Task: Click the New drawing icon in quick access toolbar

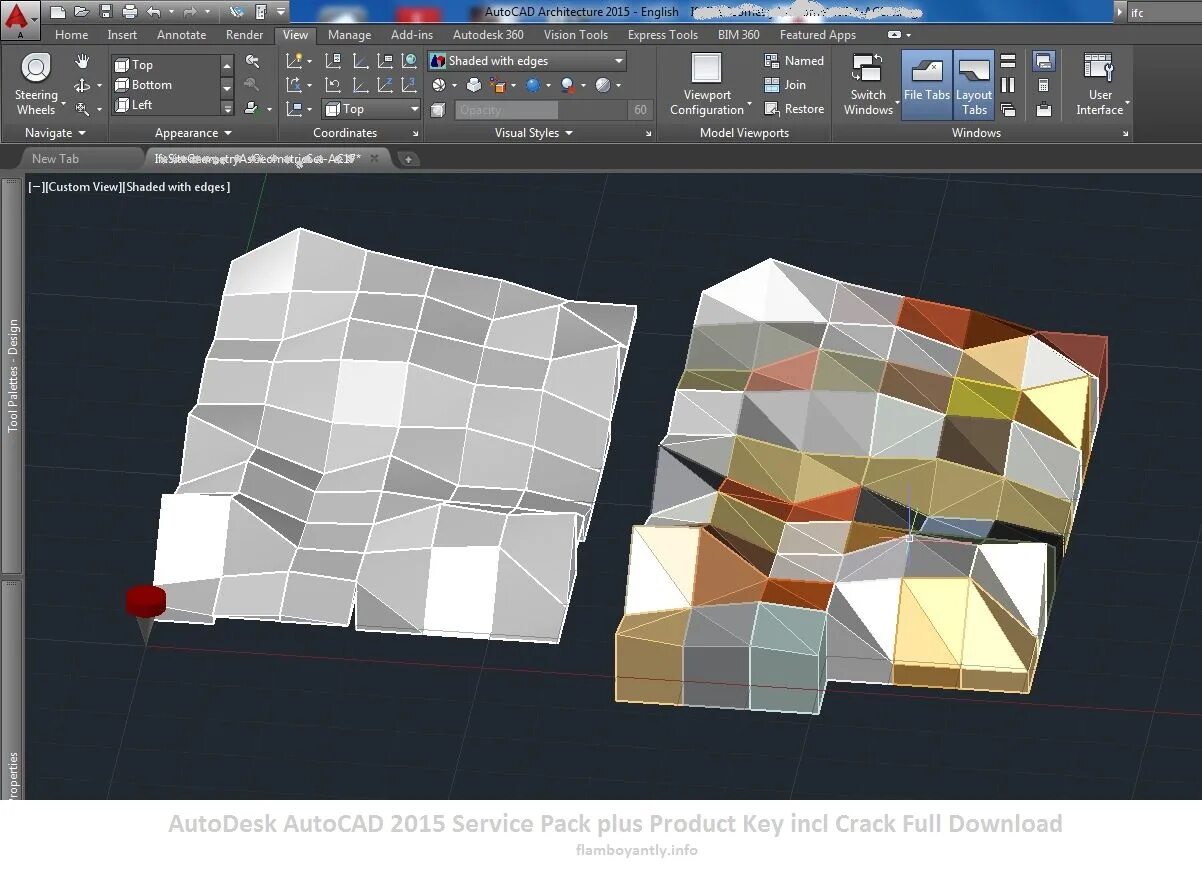Action: click(x=57, y=12)
